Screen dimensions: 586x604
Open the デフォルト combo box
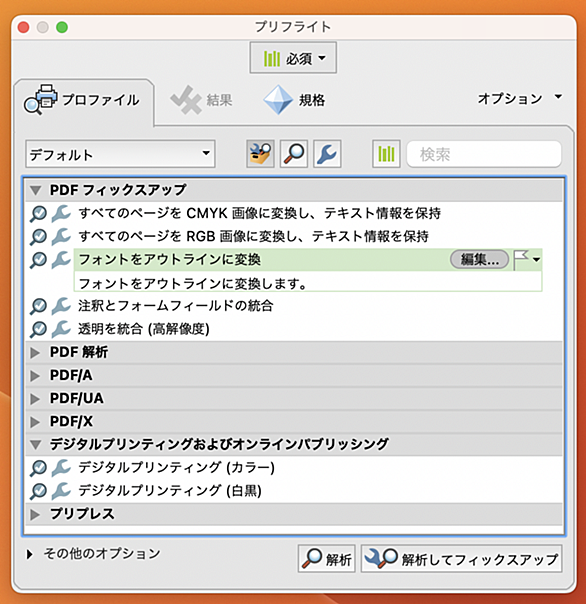click(120, 154)
